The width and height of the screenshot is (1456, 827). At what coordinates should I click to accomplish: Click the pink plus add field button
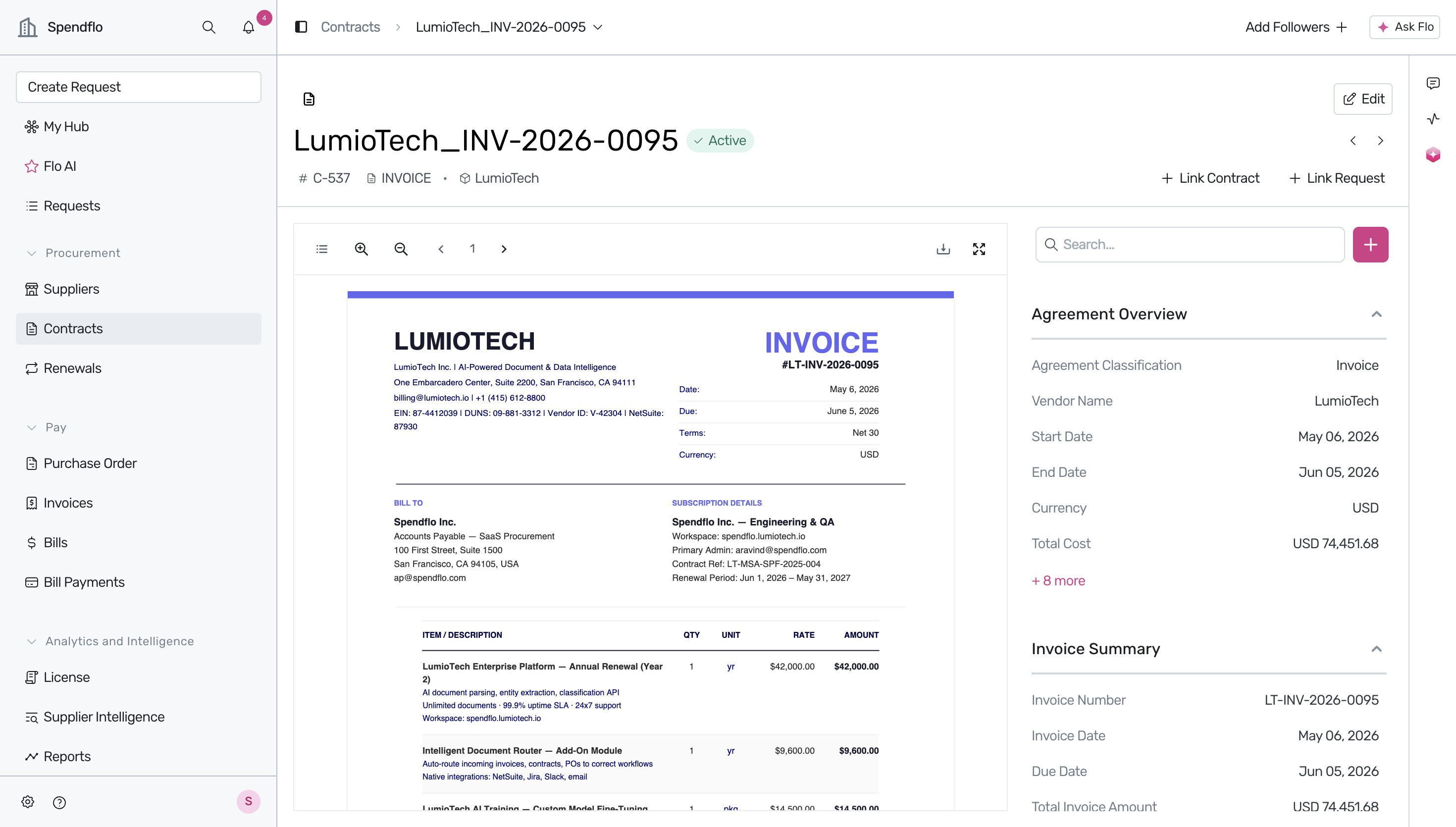pyautogui.click(x=1370, y=245)
